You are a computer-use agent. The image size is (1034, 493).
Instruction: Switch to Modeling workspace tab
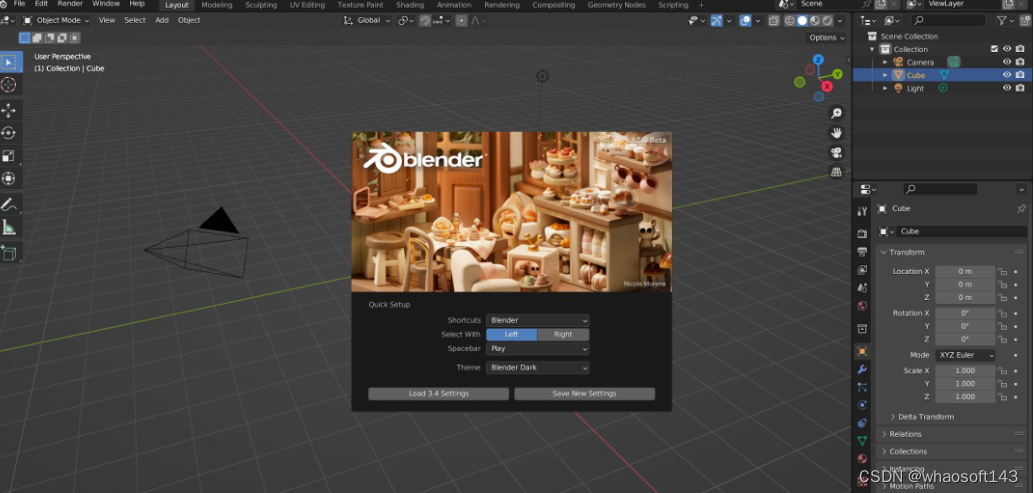pyautogui.click(x=217, y=5)
